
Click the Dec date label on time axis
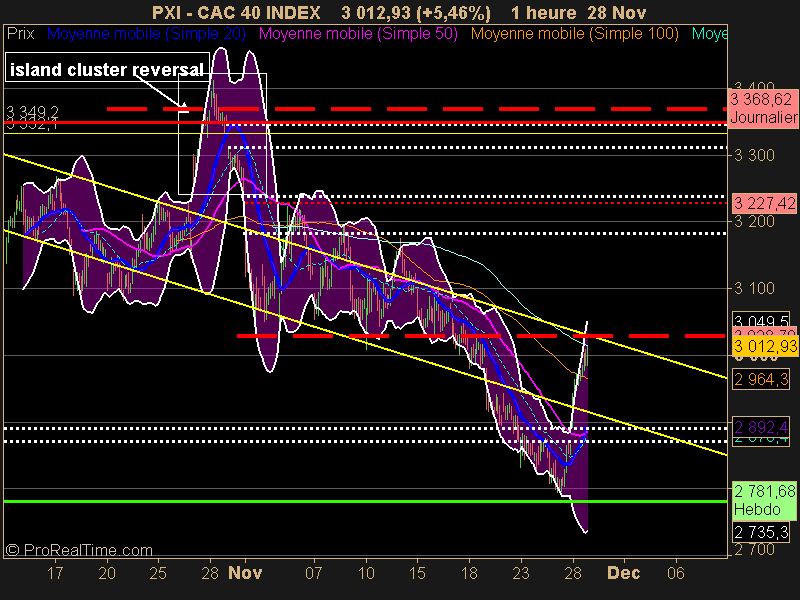click(623, 573)
